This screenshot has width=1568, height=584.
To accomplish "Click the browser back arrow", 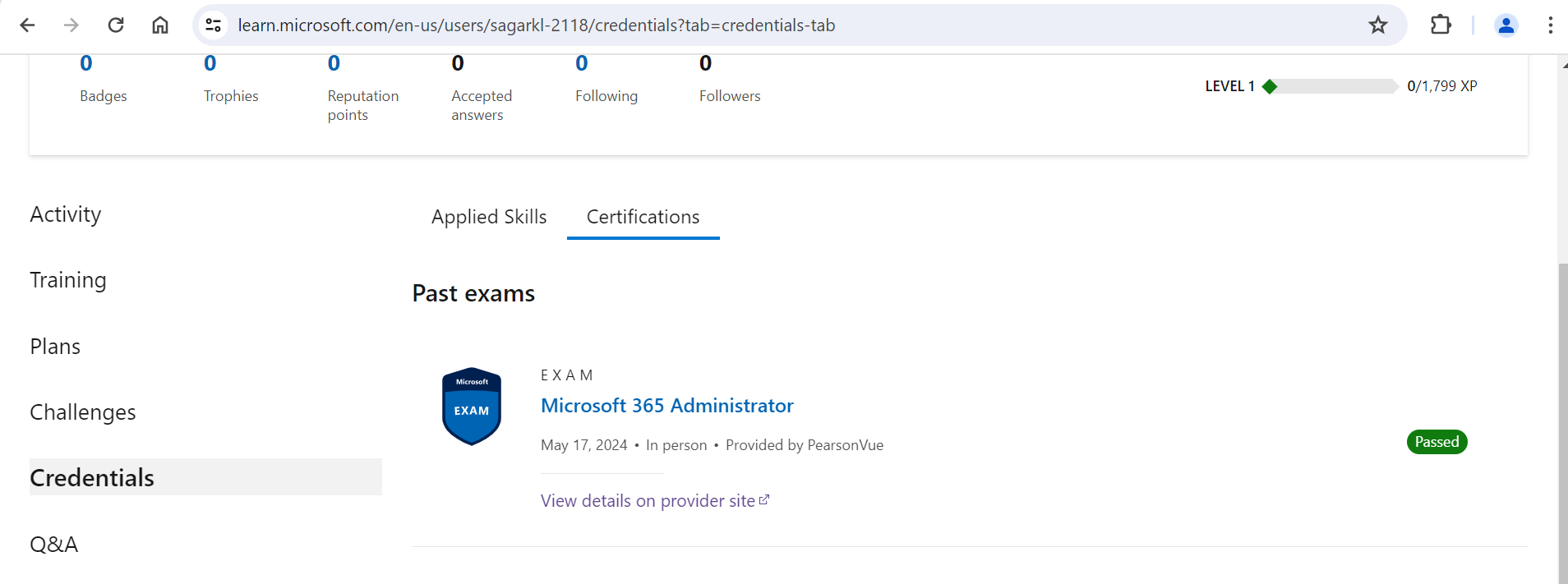I will (x=27, y=25).
